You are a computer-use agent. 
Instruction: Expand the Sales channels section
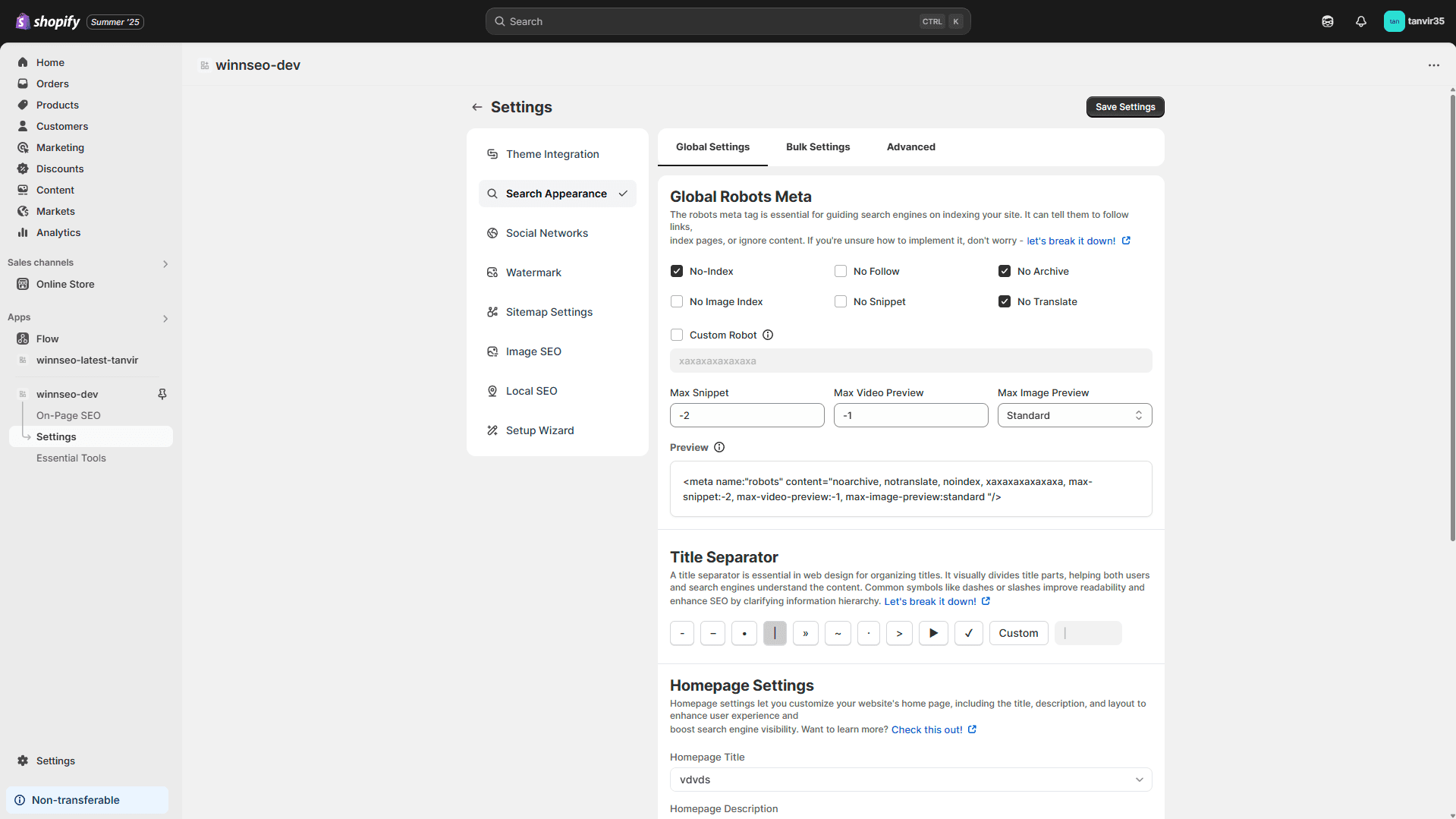165,263
